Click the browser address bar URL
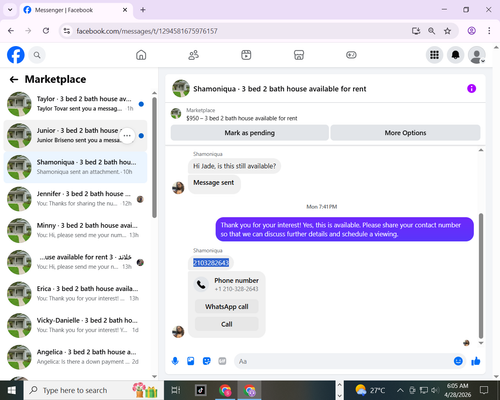 tap(147, 31)
